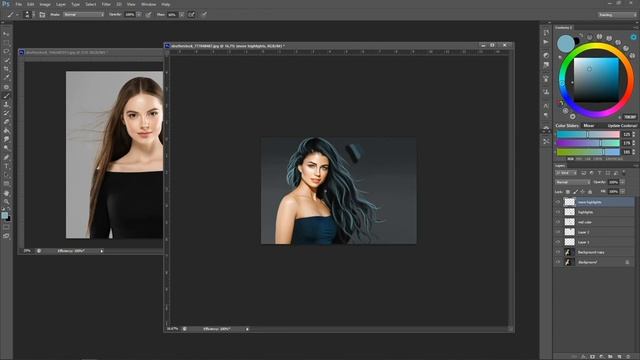Toggle visibility of Layer 2
The image size is (640, 360).
(558, 232)
